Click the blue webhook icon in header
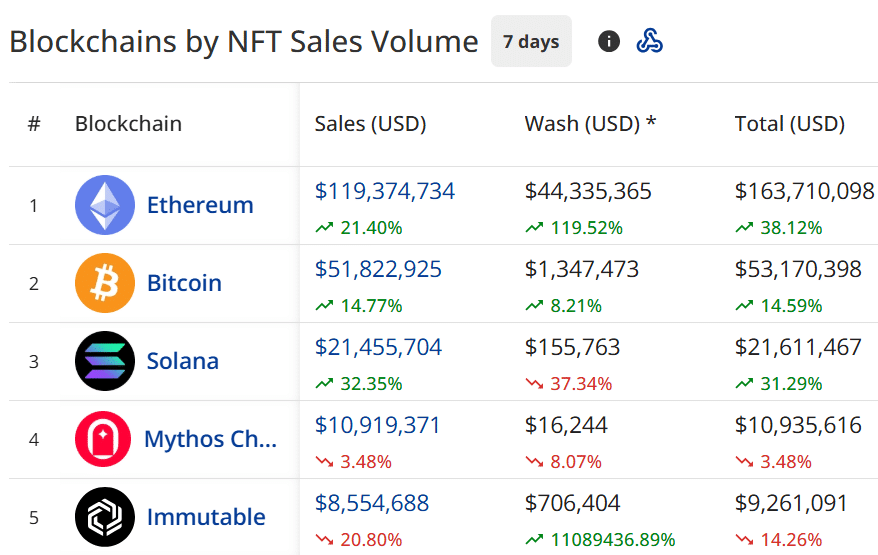 tap(650, 41)
